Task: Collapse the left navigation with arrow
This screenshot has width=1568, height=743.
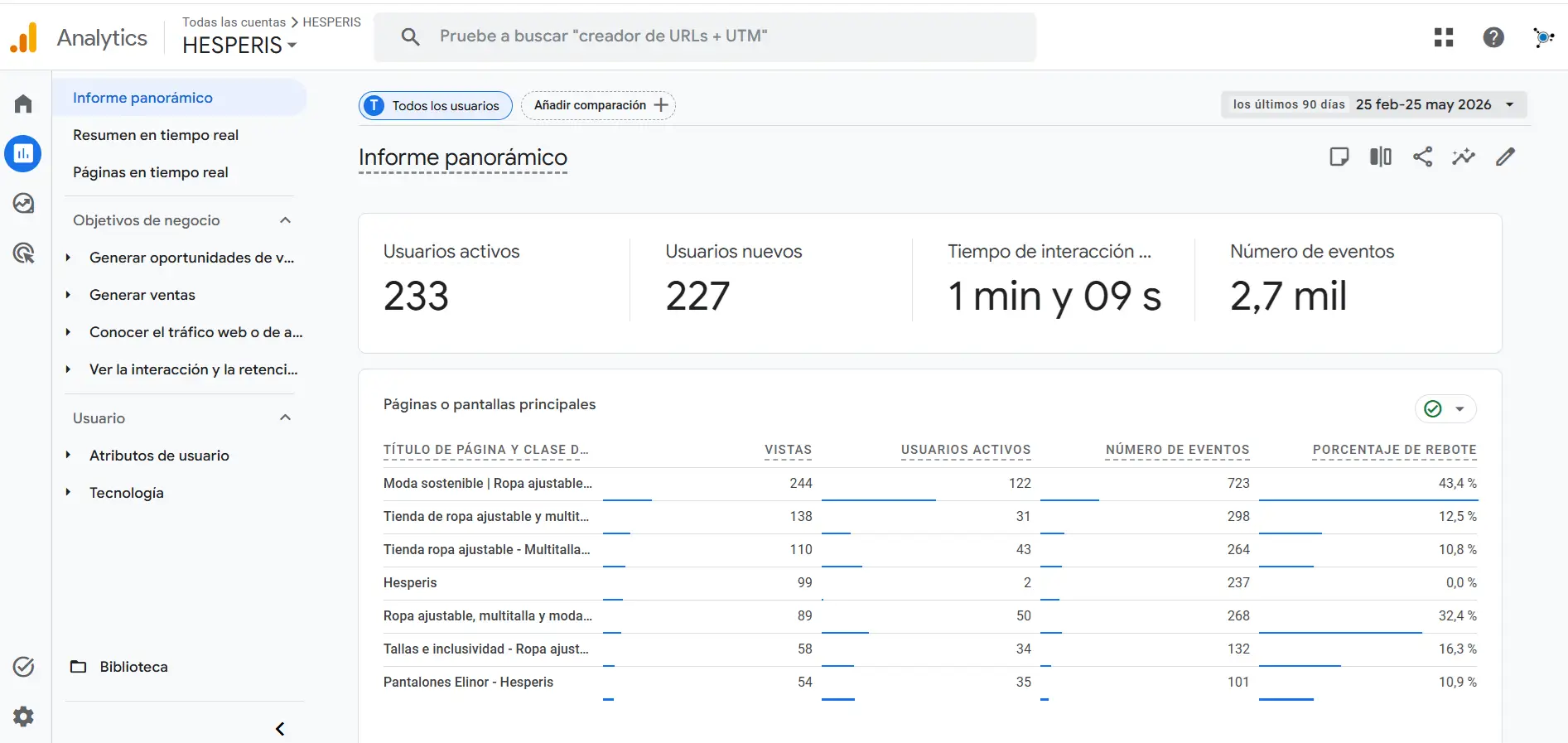Action: pos(280,729)
